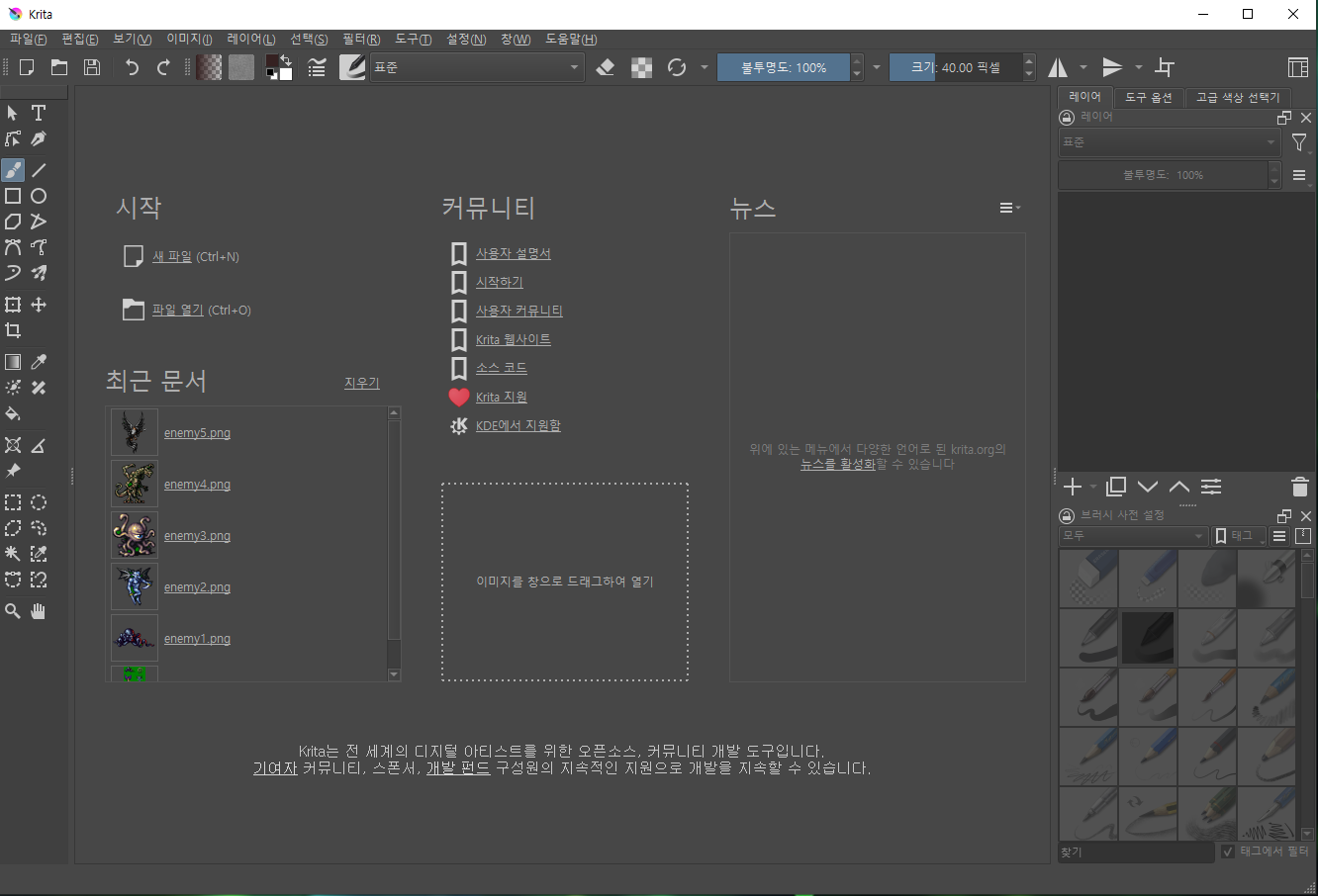Toggle the 태그에서 필터 checkbox

[1228, 851]
